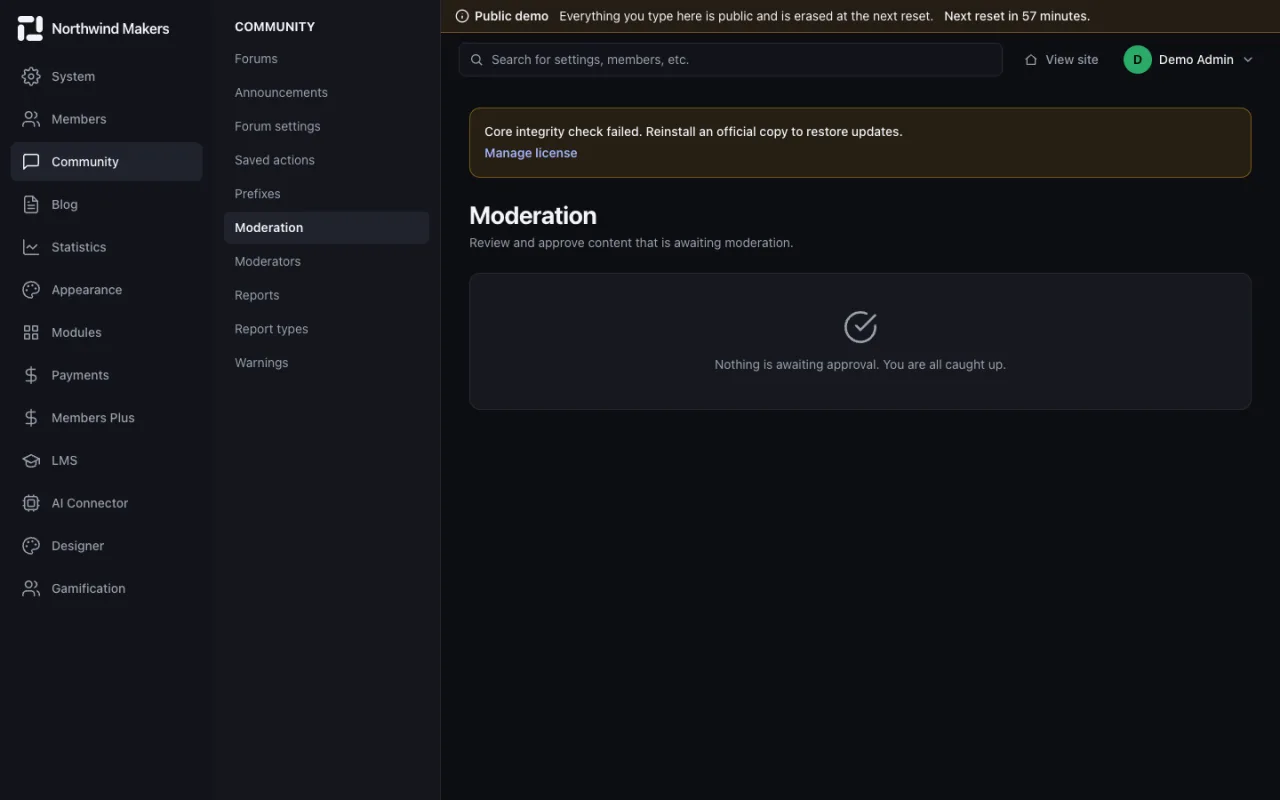
Task: Select Forum settings in the Community menu
Action: (x=326, y=126)
